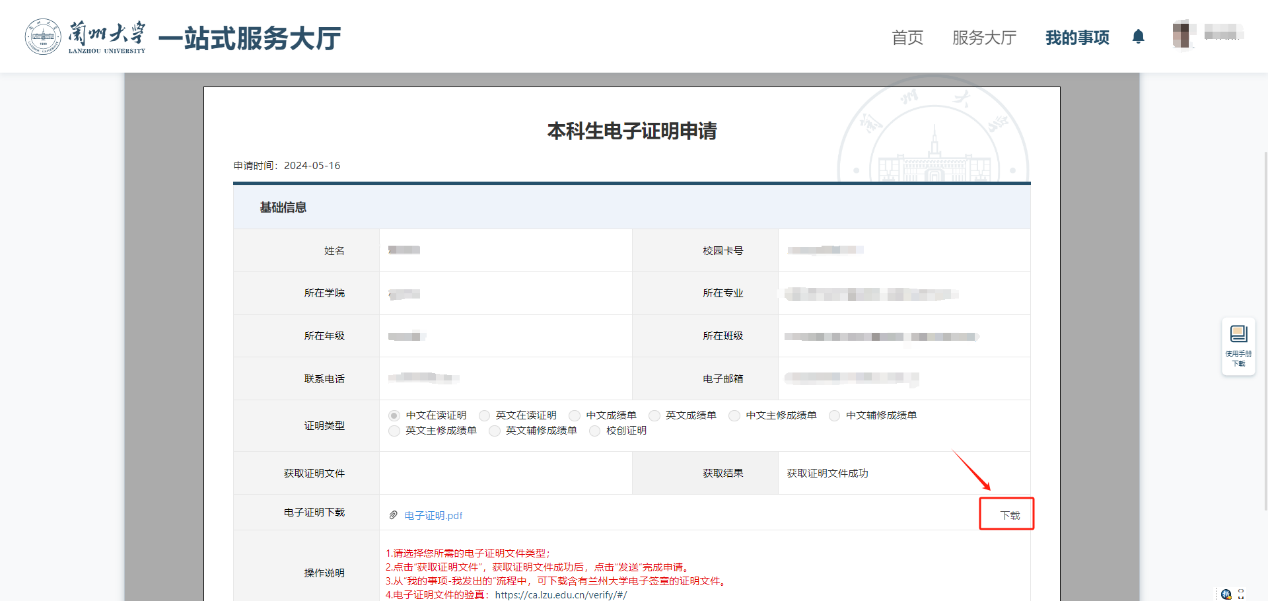Go to 首页 in the navigation bar
This screenshot has width=1268, height=601.
tap(906, 36)
